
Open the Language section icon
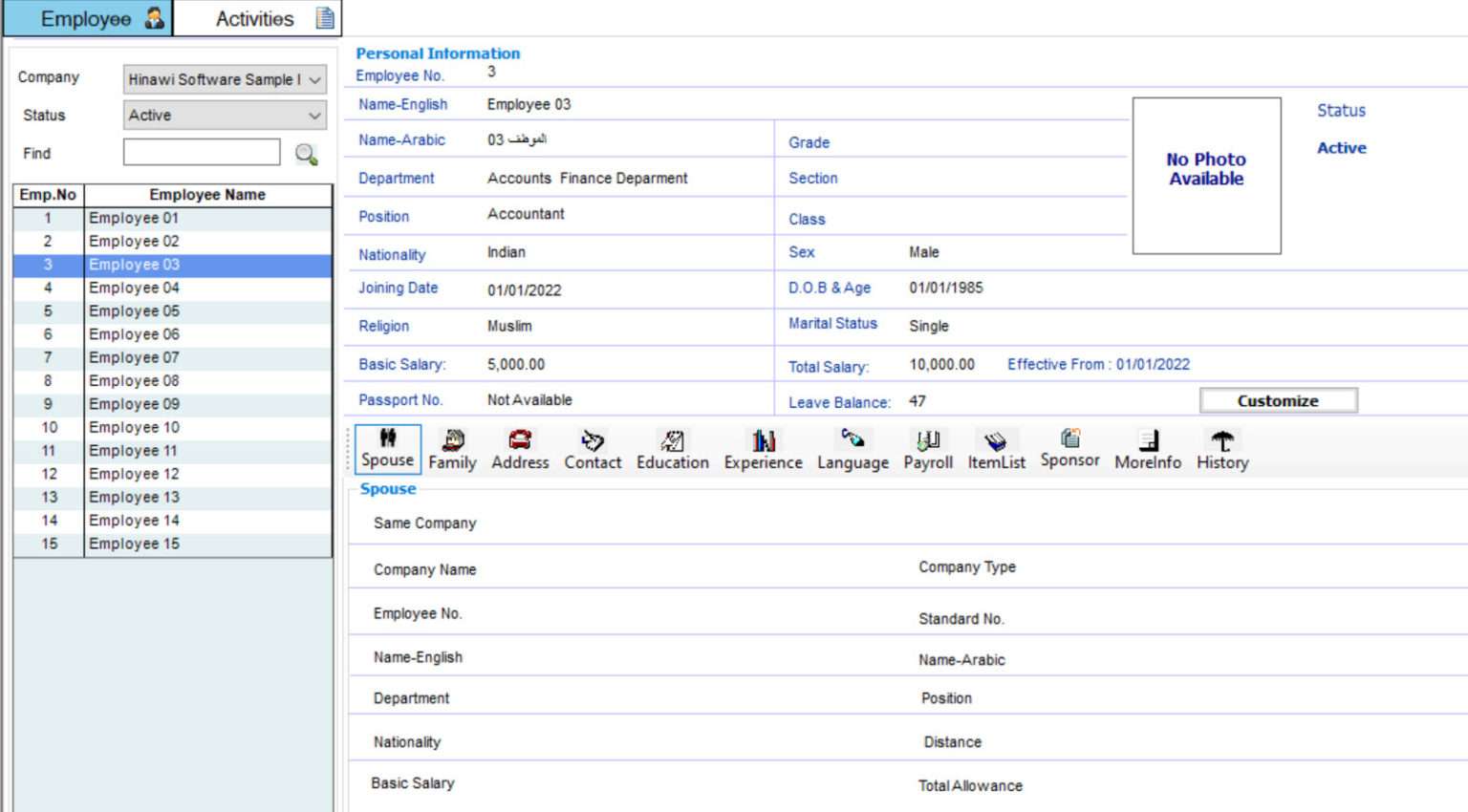click(853, 439)
